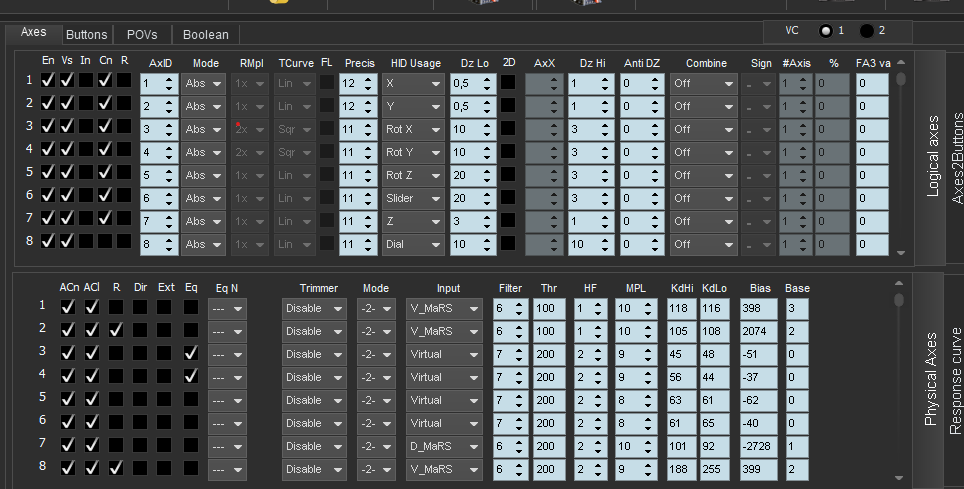Viewport: 964px width, 489px height.
Task: Open Trimmer dropdown for physical axis 5
Action: [x=314, y=398]
